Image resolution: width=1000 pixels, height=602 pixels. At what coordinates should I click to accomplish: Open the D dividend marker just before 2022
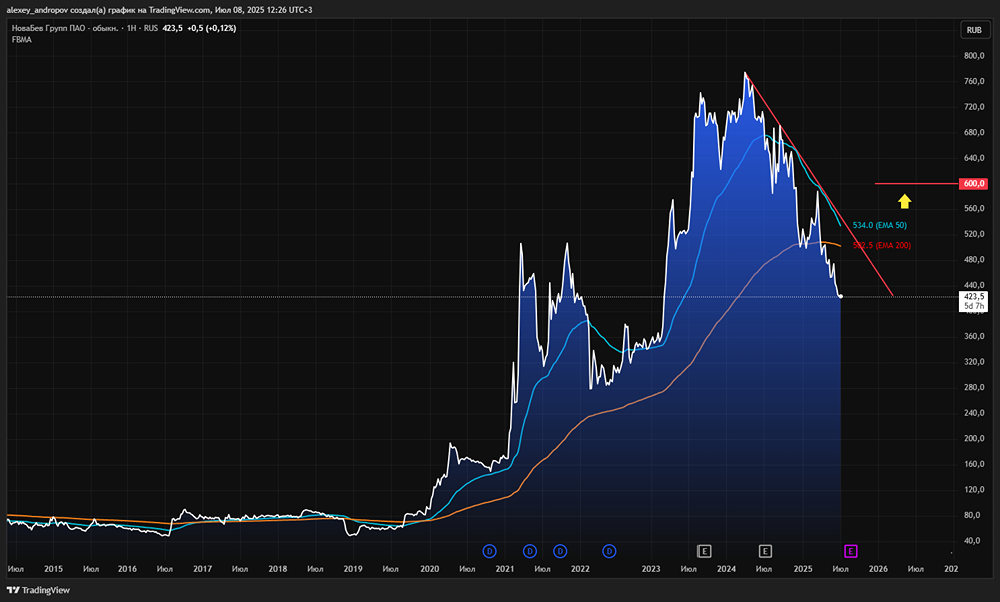560,551
